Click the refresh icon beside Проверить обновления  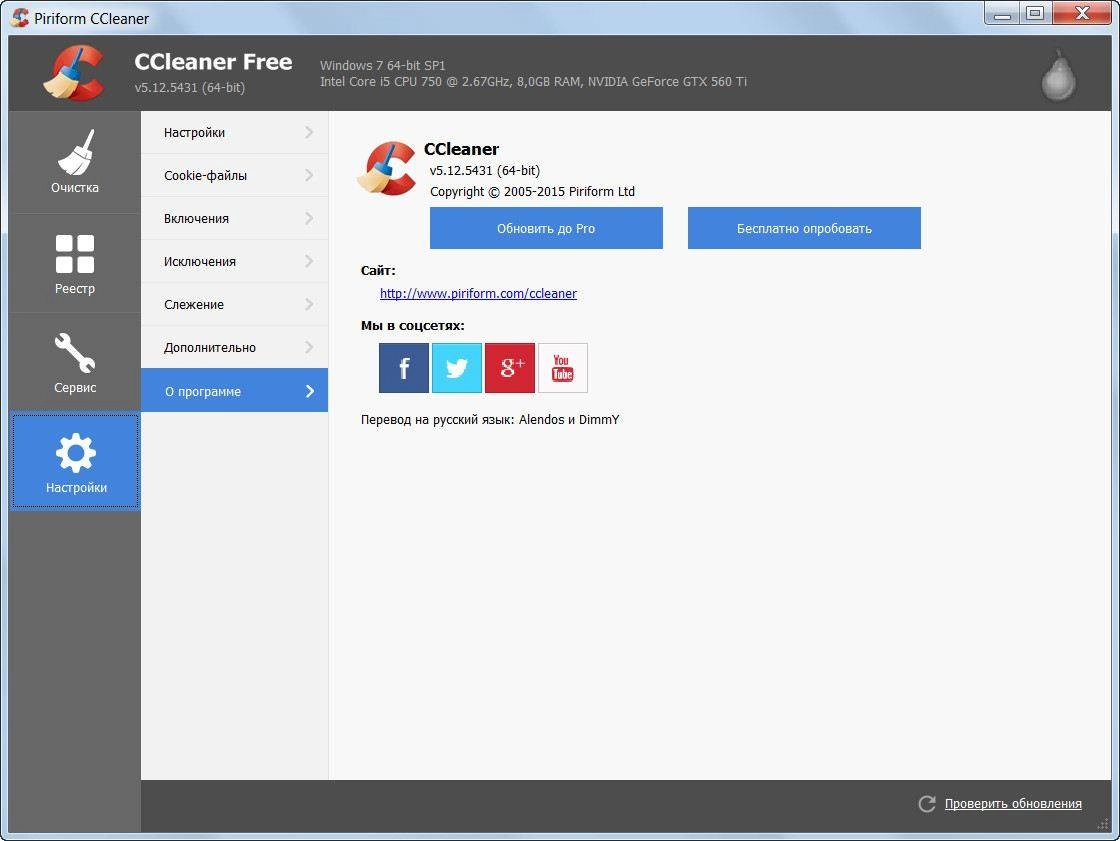coord(927,804)
